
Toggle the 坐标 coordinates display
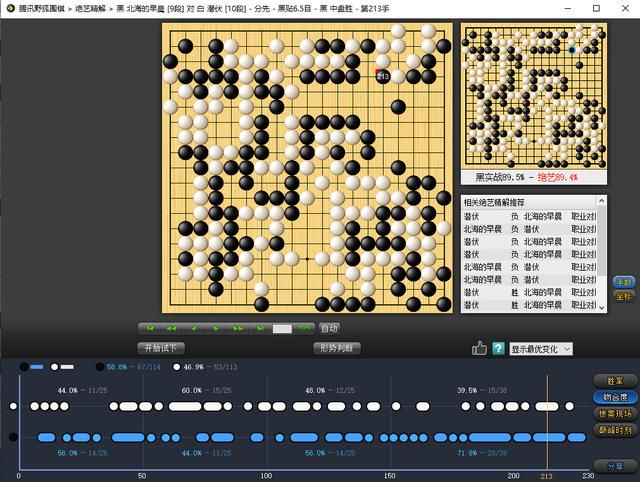point(624,296)
